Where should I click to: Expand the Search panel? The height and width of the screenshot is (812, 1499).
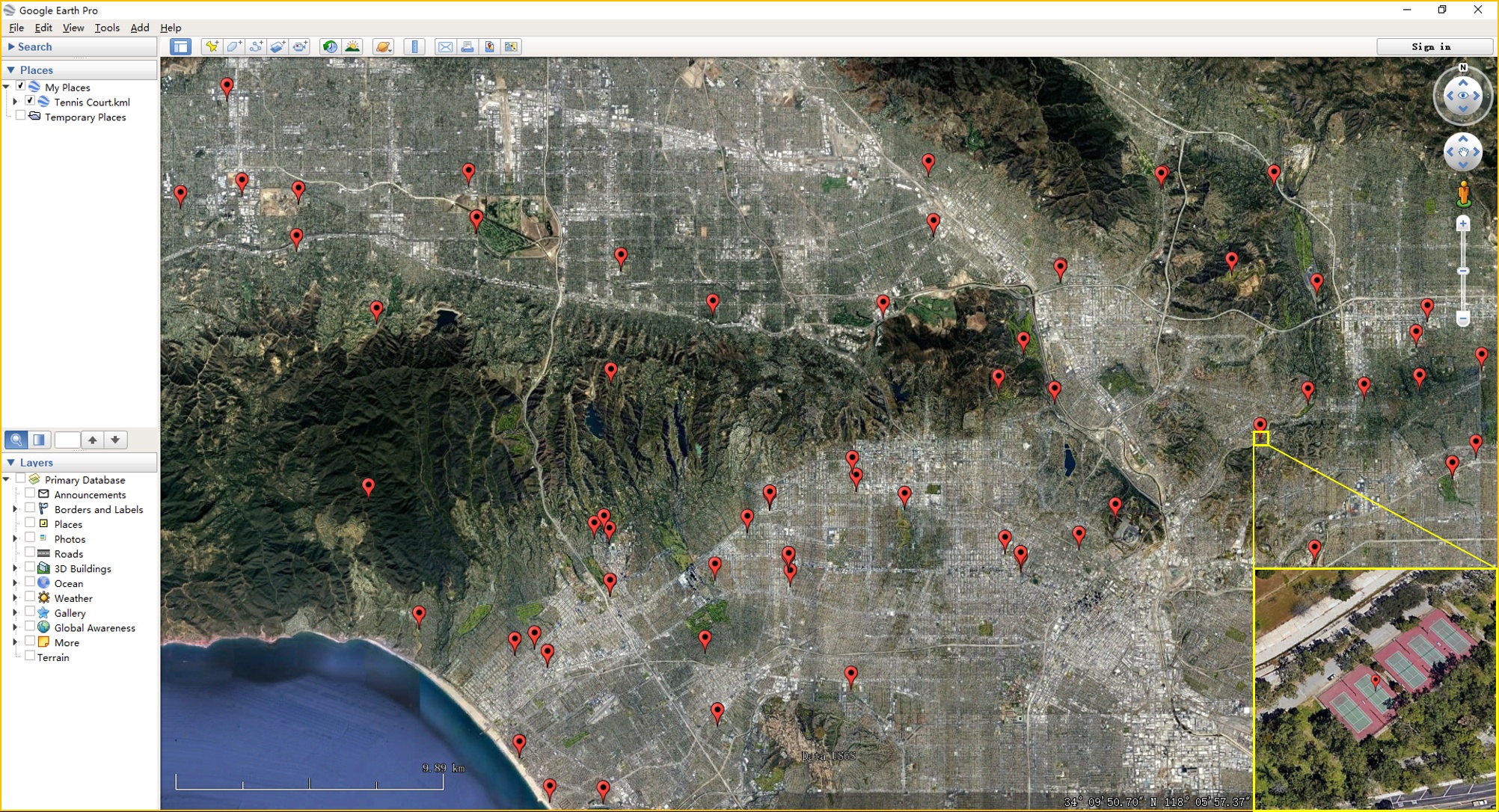coord(11,46)
